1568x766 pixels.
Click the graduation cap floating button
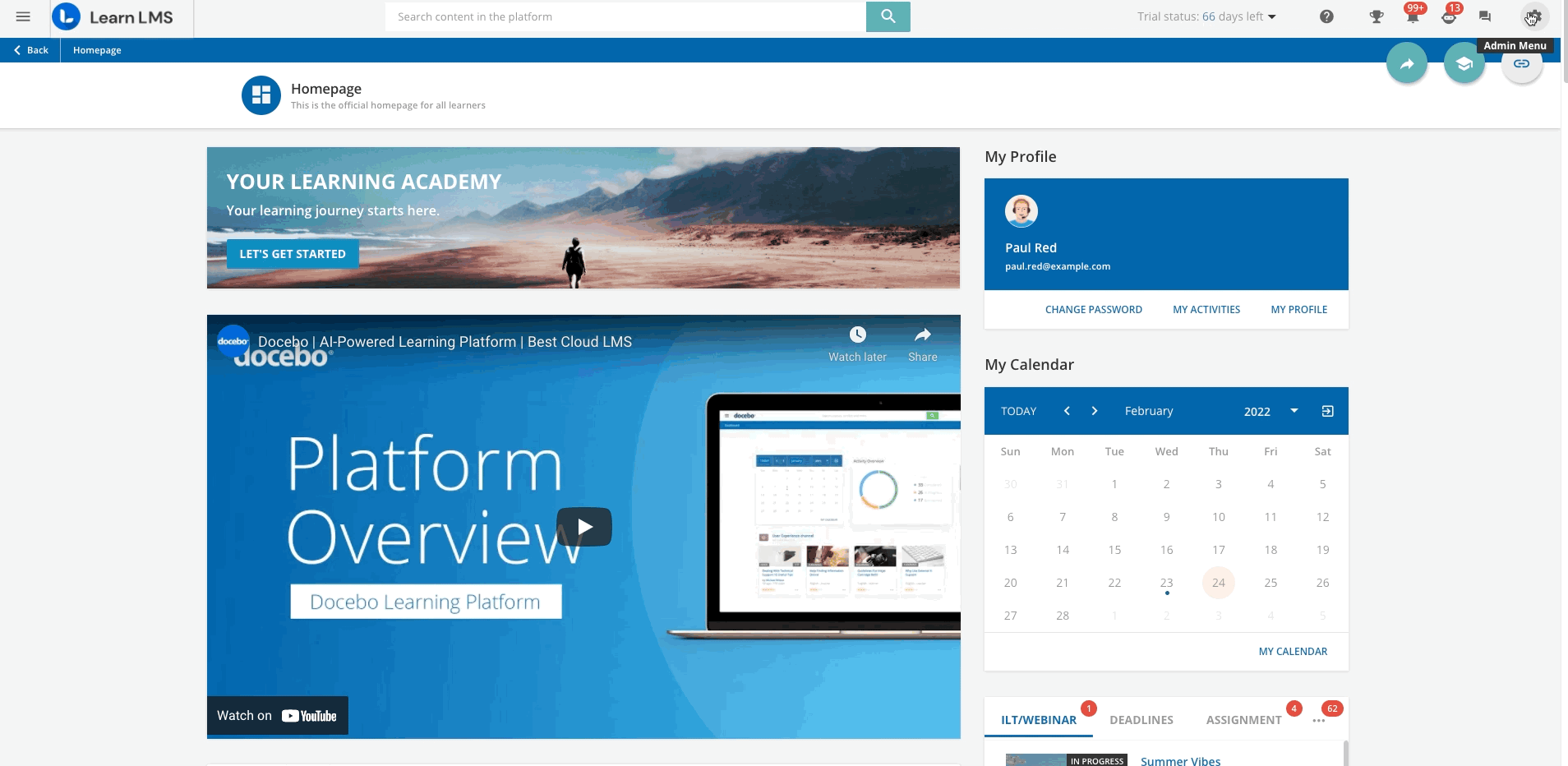pos(1464,64)
